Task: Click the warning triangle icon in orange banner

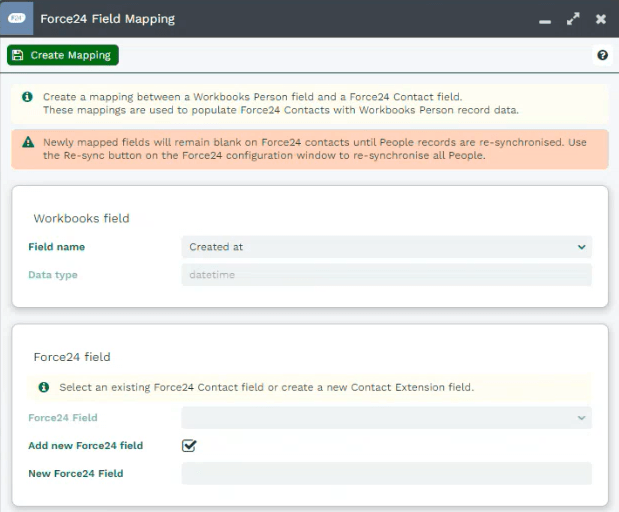Action: (28, 142)
